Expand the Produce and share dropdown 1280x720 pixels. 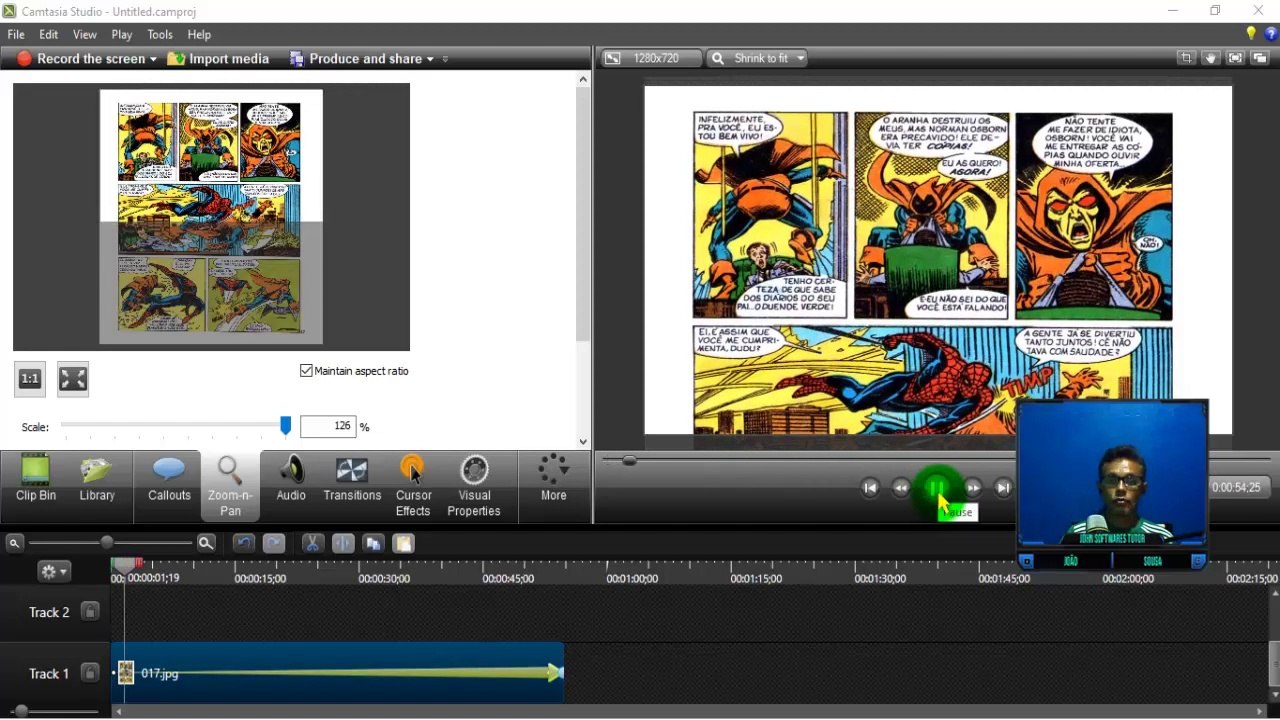point(431,59)
